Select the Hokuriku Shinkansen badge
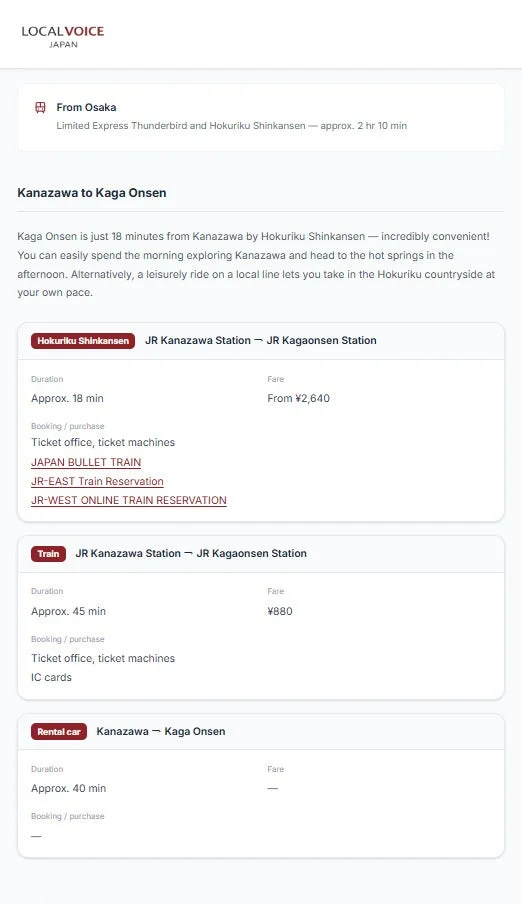Image resolution: width=522 pixels, height=908 pixels. (x=83, y=340)
